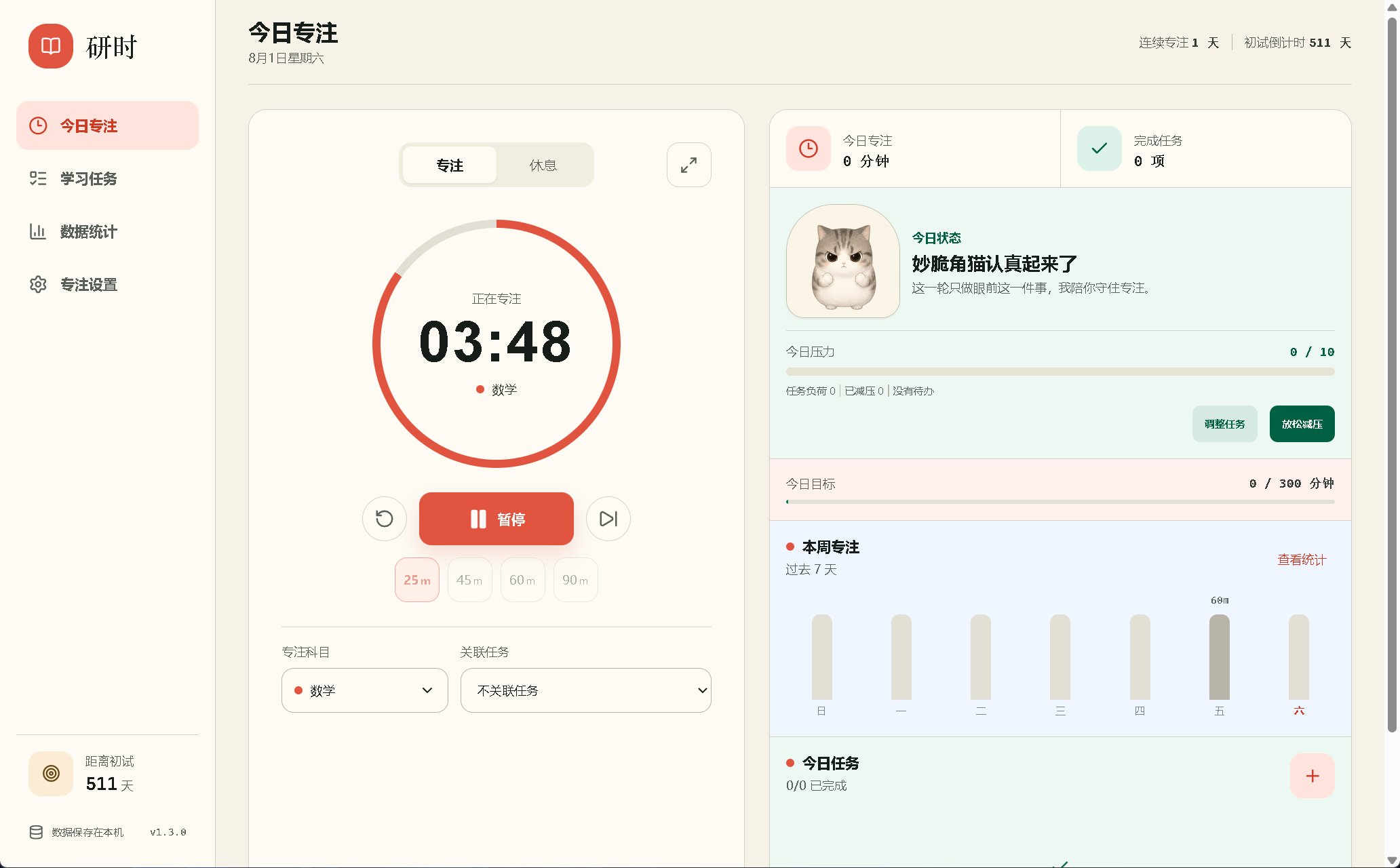Select the 25 m duration preset

point(417,580)
